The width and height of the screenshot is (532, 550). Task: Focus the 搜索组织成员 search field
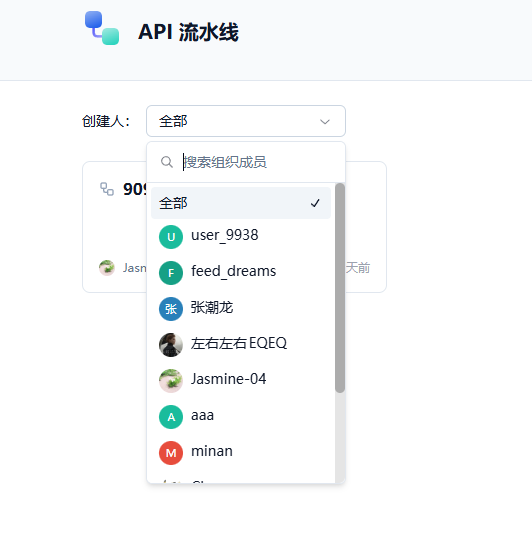(x=246, y=162)
